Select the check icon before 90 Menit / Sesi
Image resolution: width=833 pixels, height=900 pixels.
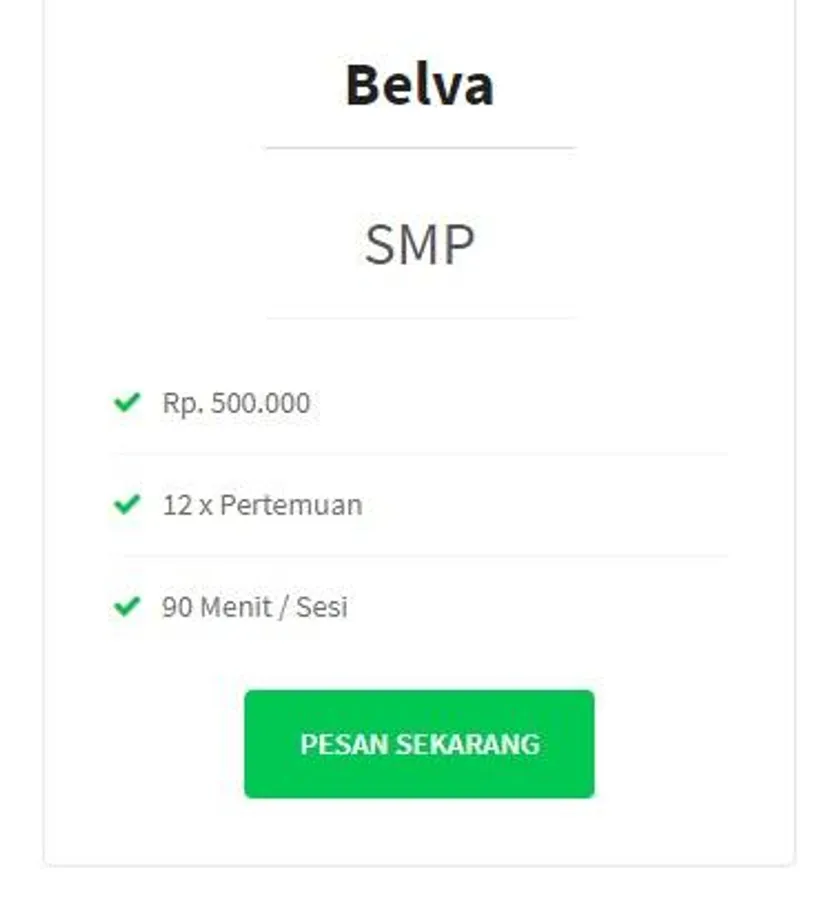click(x=127, y=606)
